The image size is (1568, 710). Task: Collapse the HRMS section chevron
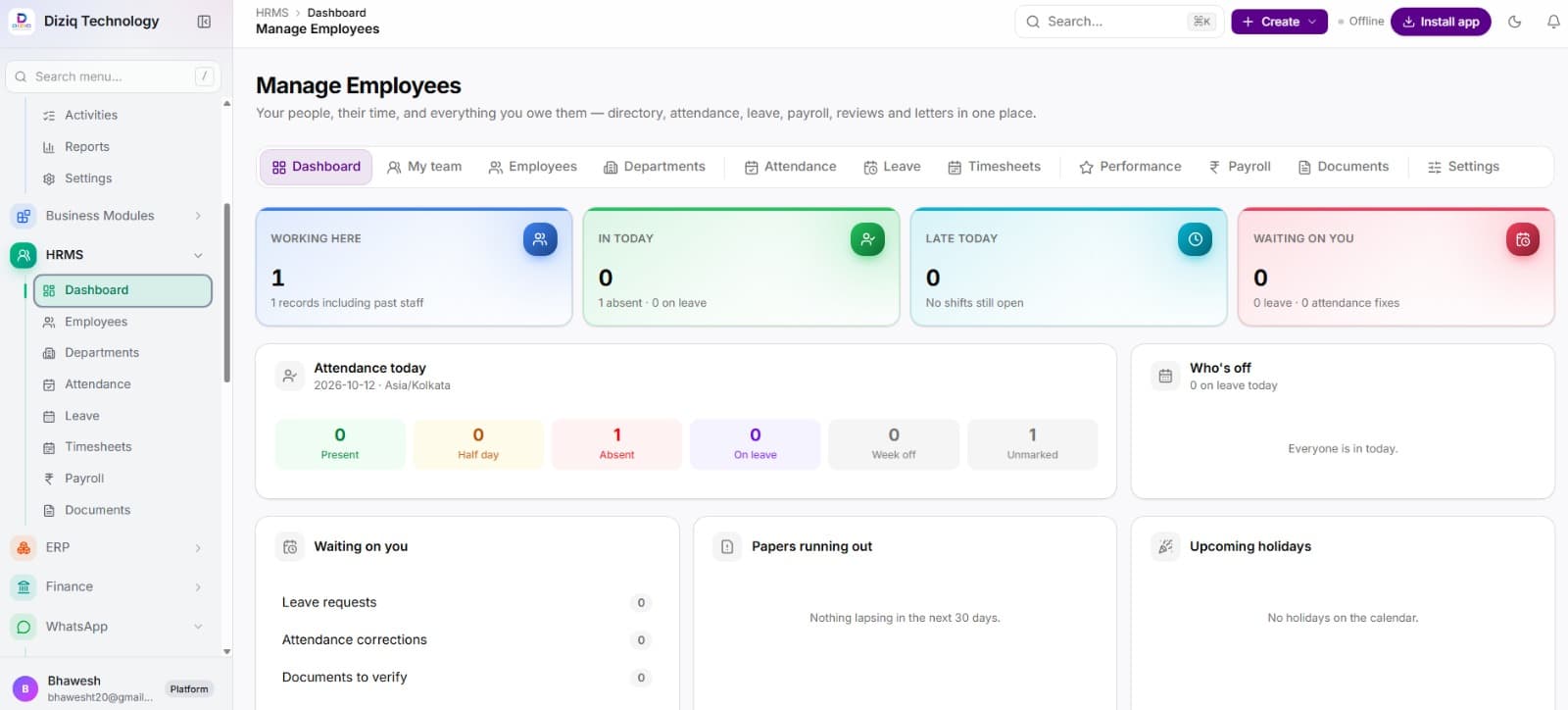pyautogui.click(x=198, y=255)
